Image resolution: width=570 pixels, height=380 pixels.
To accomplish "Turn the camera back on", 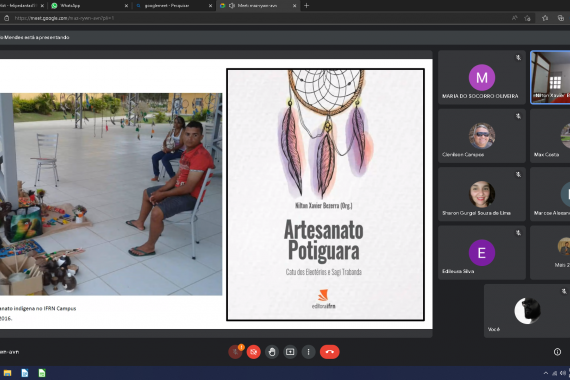I will 254,352.
